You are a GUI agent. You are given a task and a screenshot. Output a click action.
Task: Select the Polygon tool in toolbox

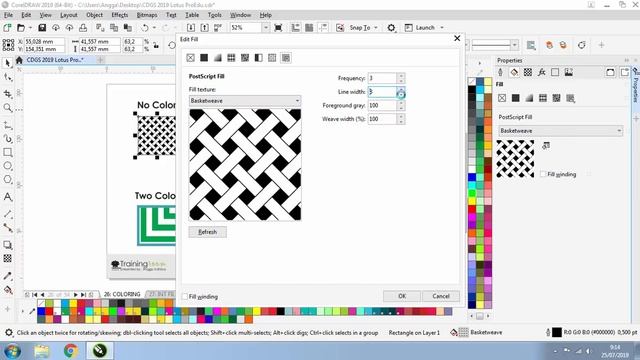point(7,179)
